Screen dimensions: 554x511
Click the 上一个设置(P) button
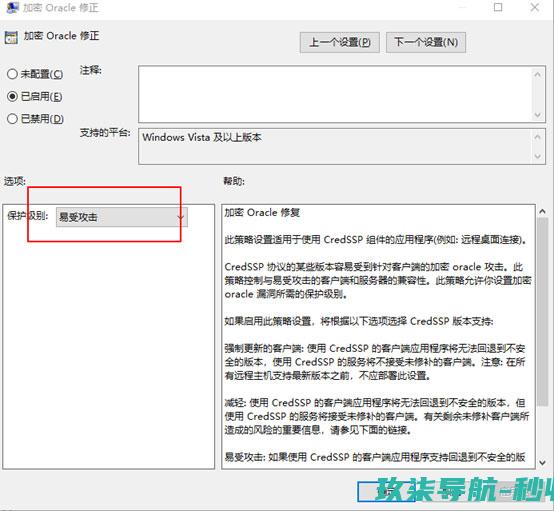(x=340, y=43)
